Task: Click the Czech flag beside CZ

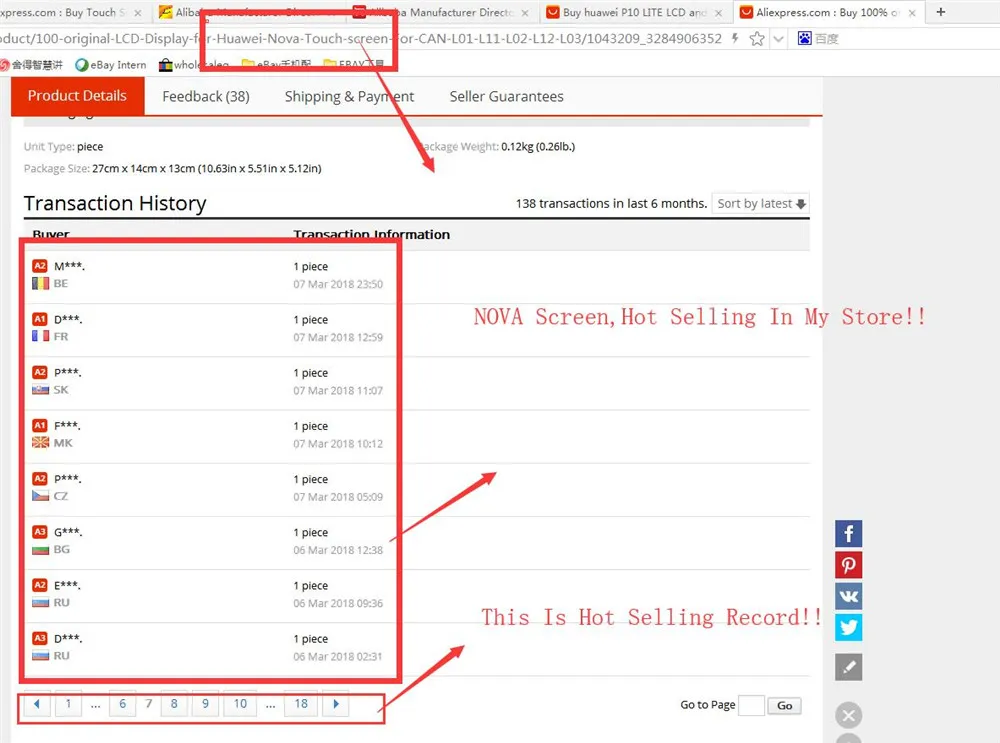Action: pos(40,496)
